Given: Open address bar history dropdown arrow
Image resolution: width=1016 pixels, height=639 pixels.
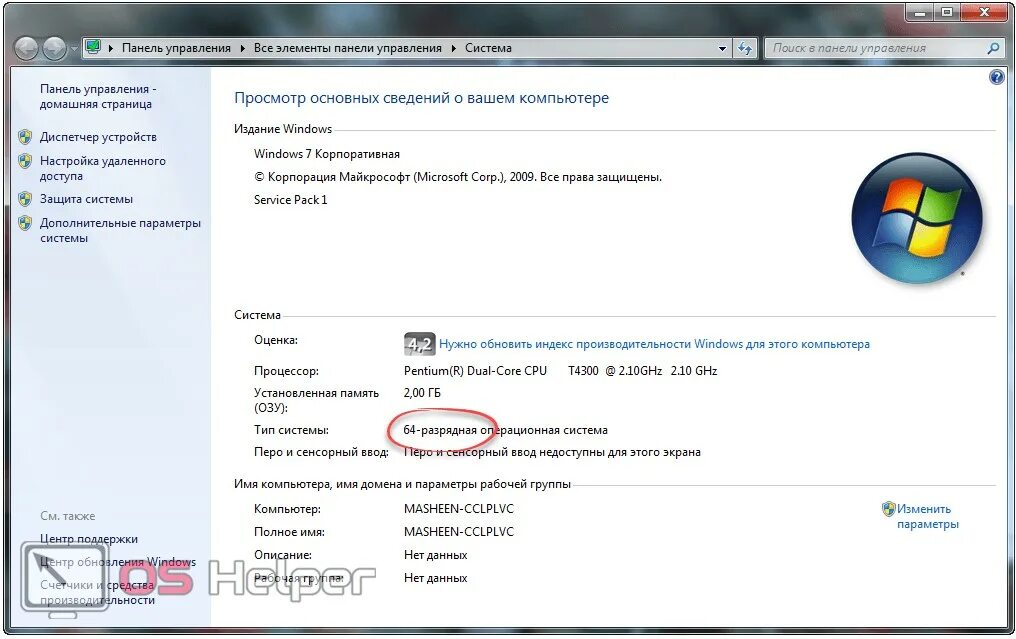Looking at the screenshot, I should pos(722,49).
